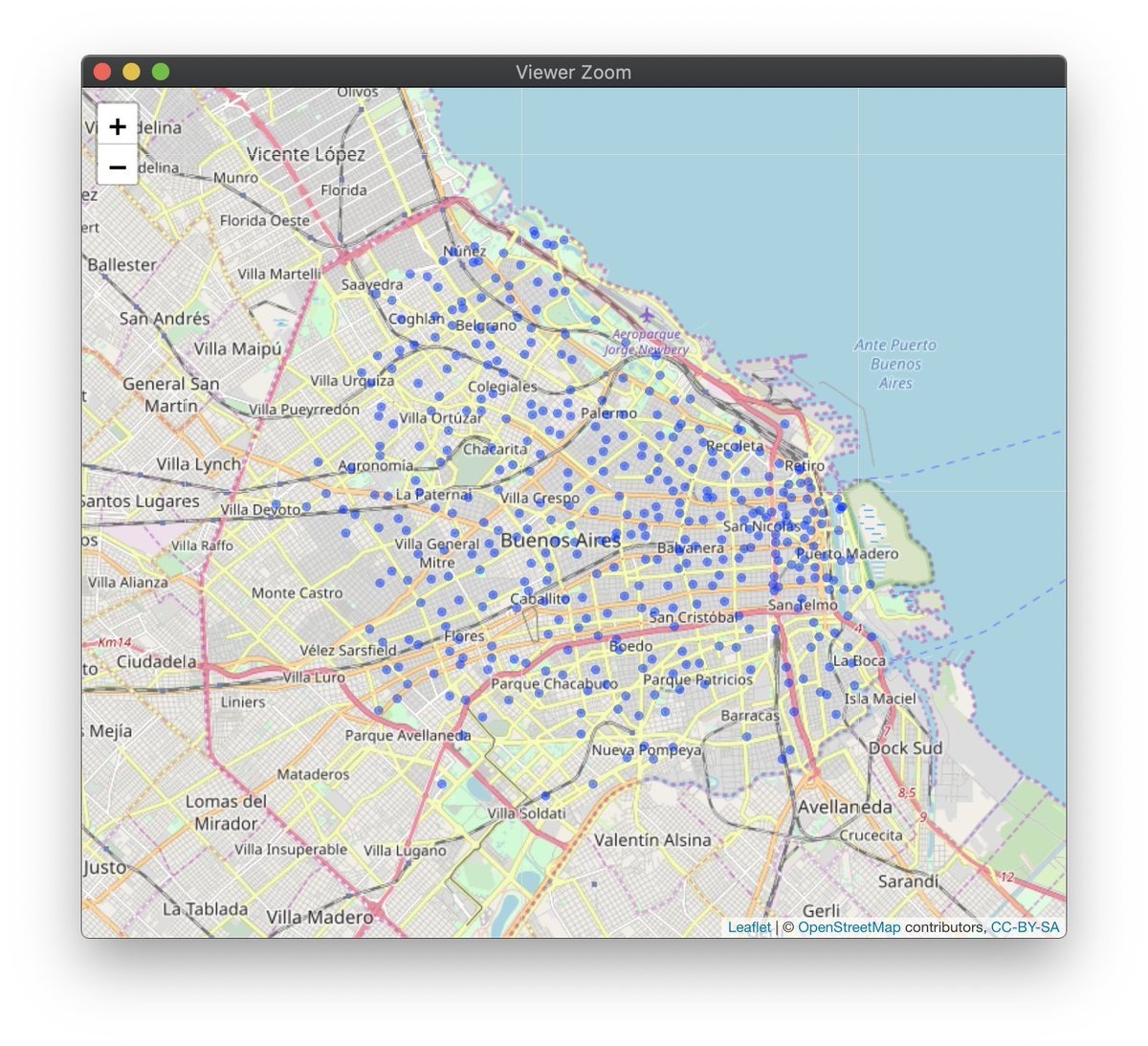Maximize the window with the green button
Image resolution: width=1148 pixels, height=1046 pixels.
click(161, 72)
